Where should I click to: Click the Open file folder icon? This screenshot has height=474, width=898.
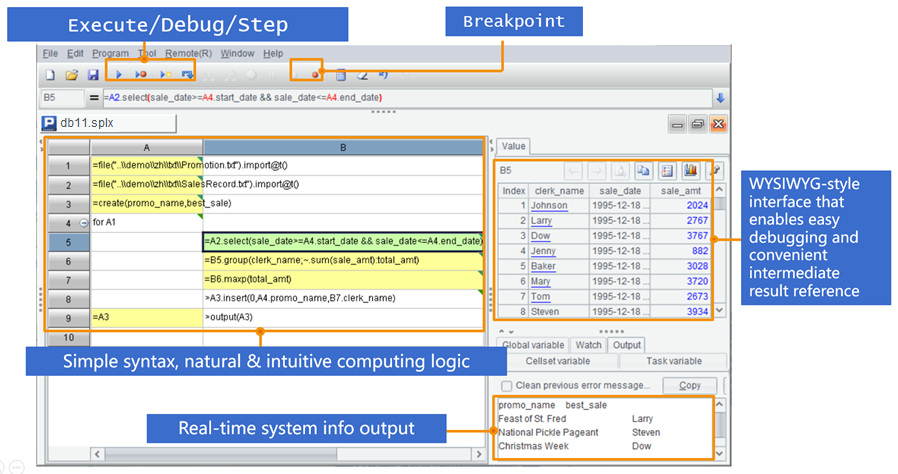[72, 75]
